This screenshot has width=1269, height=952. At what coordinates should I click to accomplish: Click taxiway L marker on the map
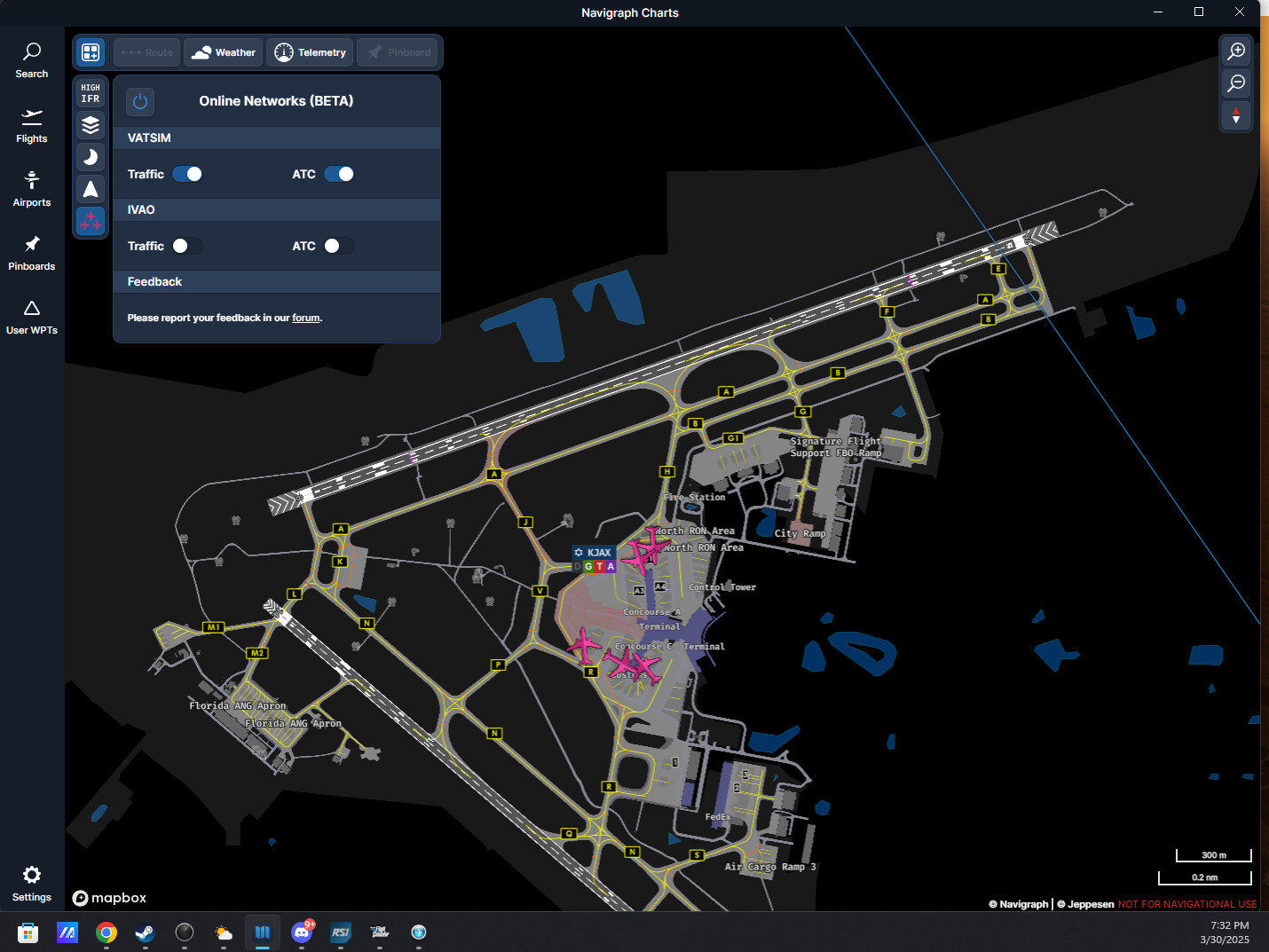click(x=295, y=594)
